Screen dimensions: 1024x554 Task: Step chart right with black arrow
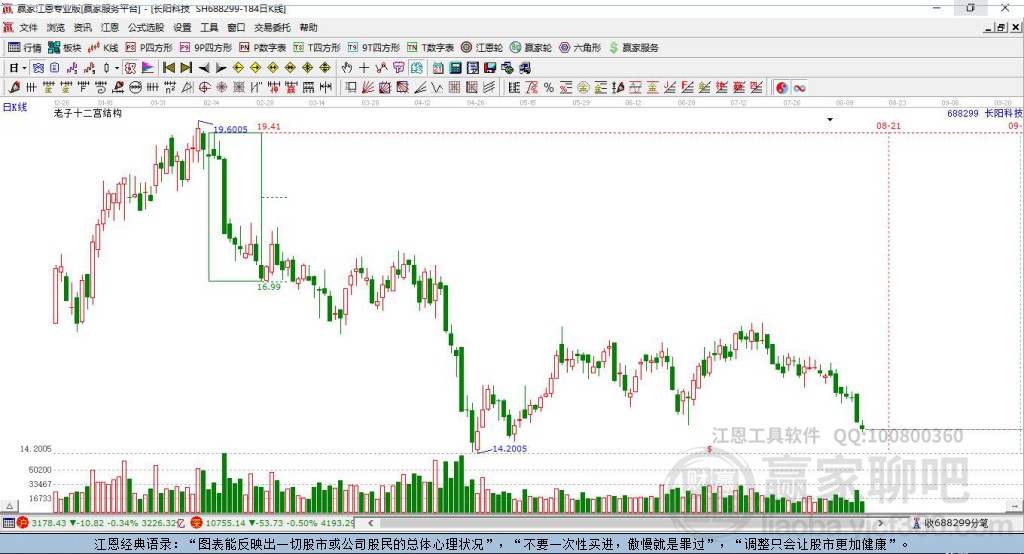pyautogui.click(x=221, y=68)
